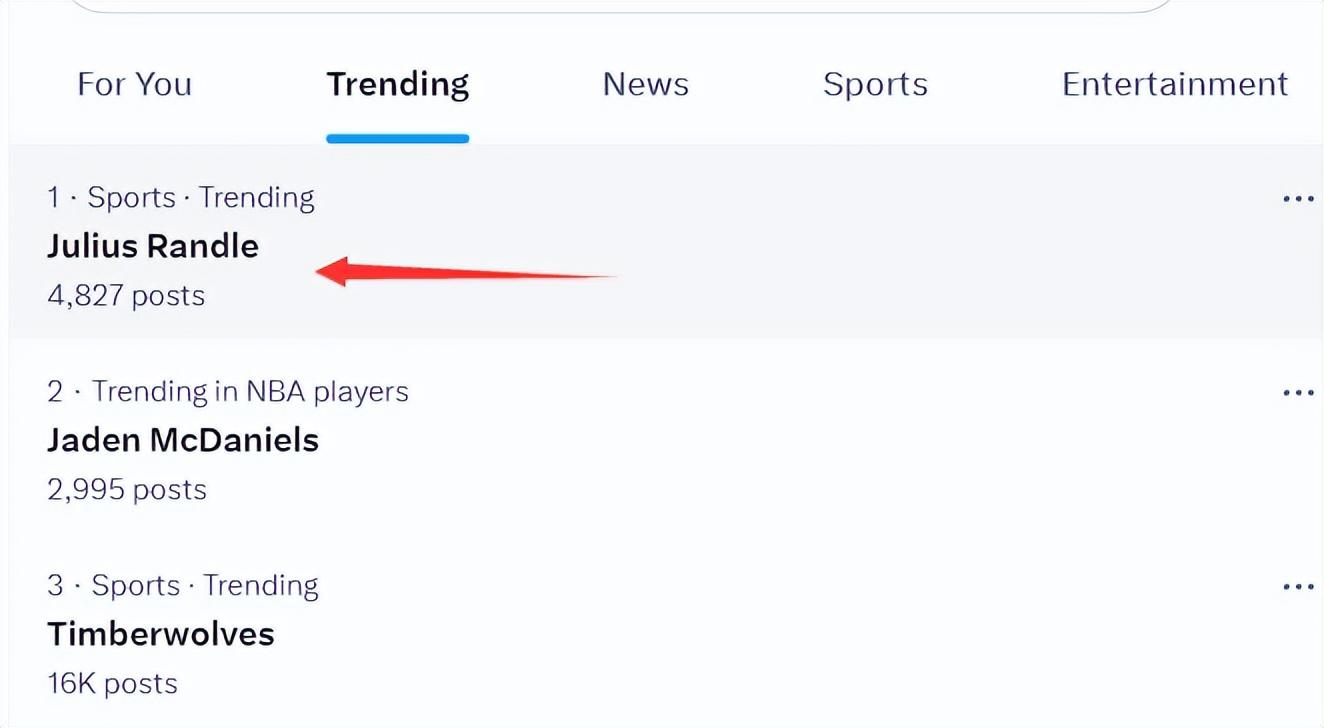Open options menu for Timberwolves trend
The height and width of the screenshot is (728, 1324).
coord(1298,587)
